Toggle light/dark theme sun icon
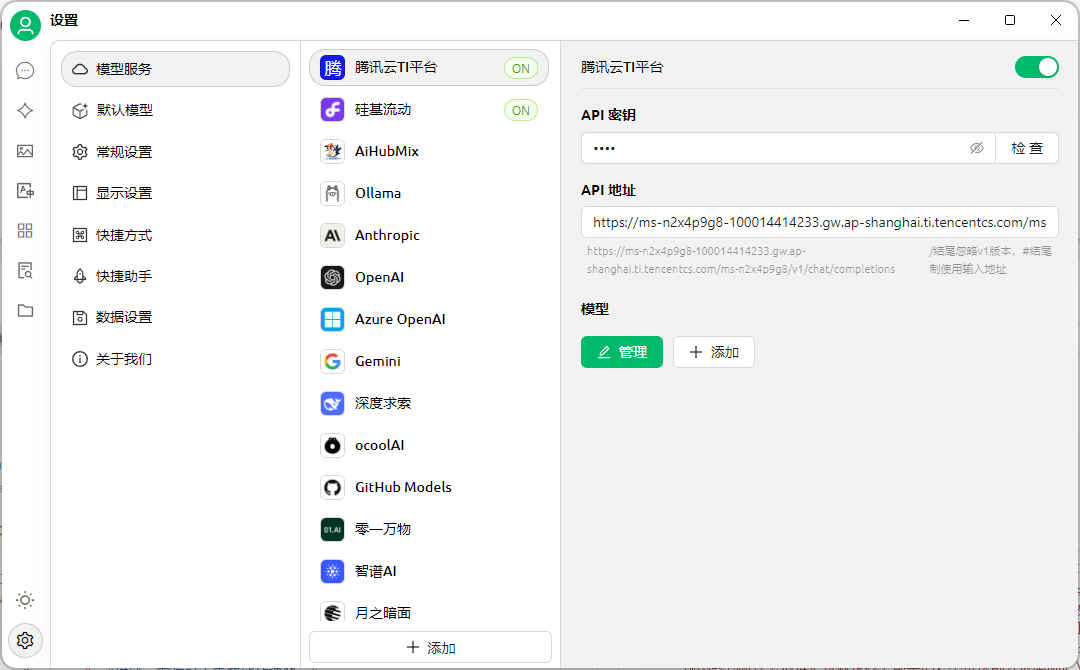The width and height of the screenshot is (1080, 670). click(25, 600)
